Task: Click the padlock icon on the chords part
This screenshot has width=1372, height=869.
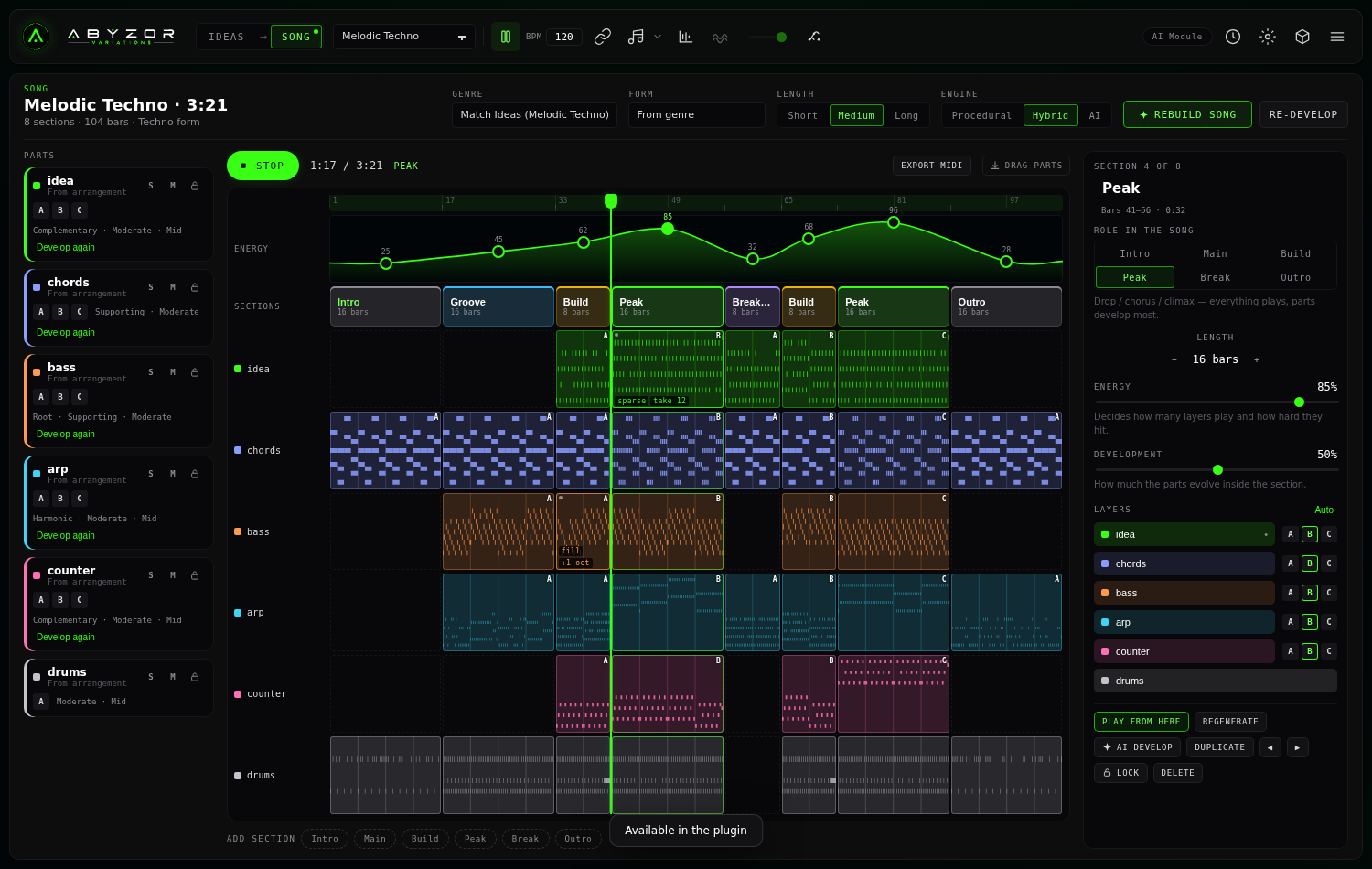Action: [195, 287]
